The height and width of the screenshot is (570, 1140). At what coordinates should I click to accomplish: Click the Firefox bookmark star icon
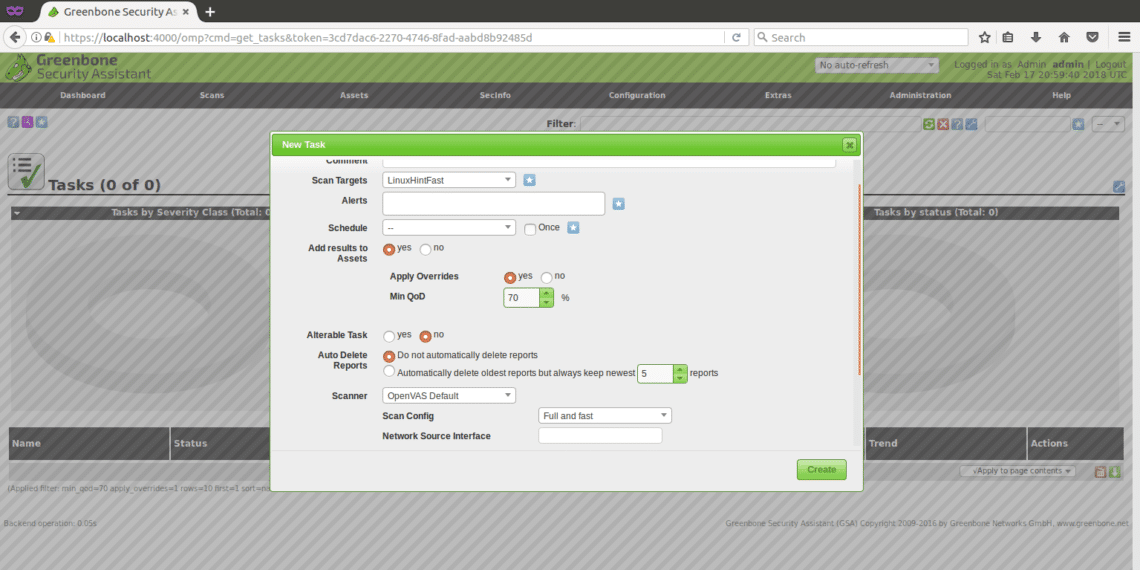click(984, 37)
